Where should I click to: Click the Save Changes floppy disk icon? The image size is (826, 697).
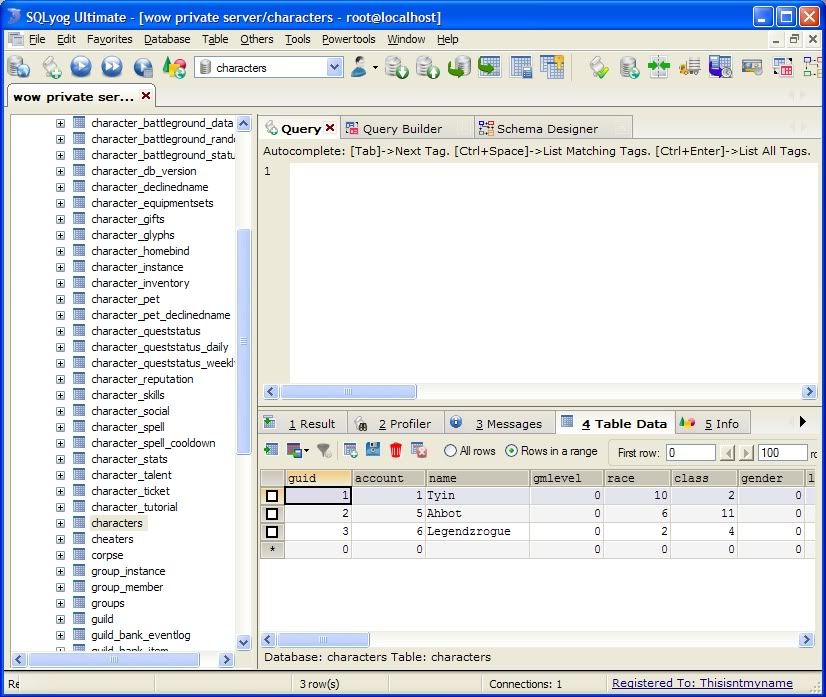(373, 450)
